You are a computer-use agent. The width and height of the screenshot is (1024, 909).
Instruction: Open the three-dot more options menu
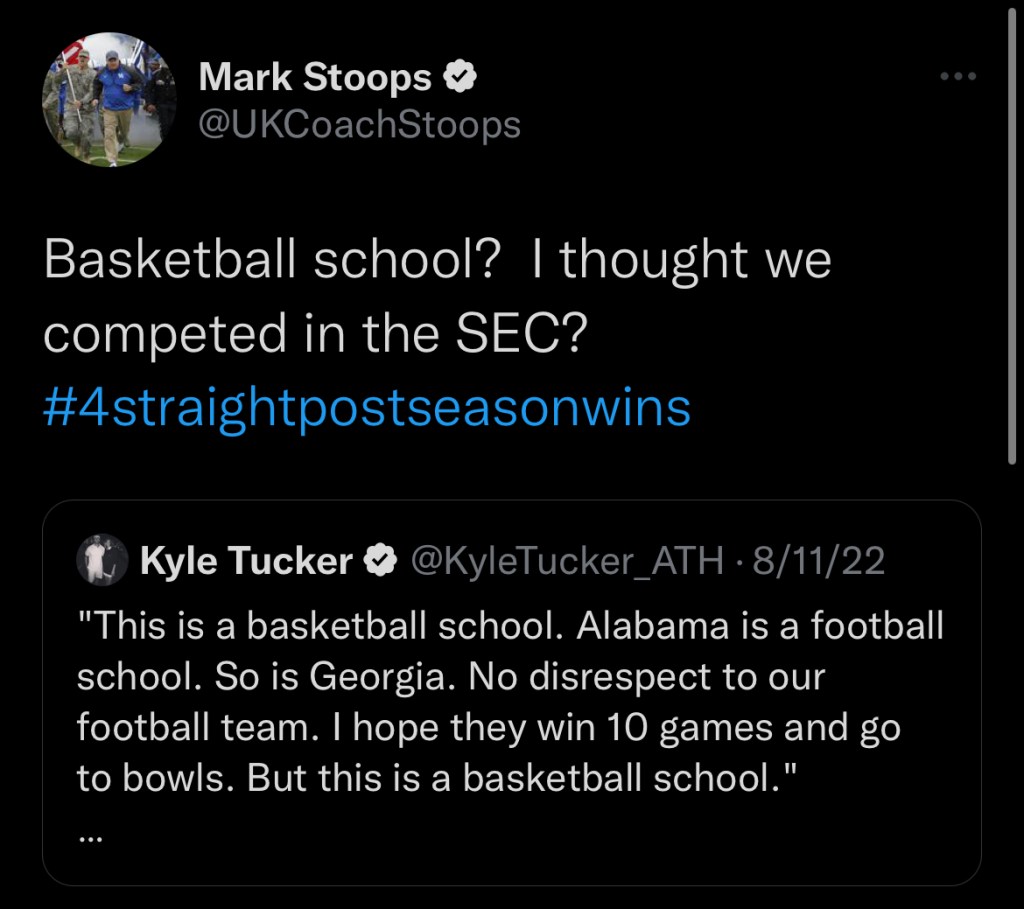[x=957, y=76]
